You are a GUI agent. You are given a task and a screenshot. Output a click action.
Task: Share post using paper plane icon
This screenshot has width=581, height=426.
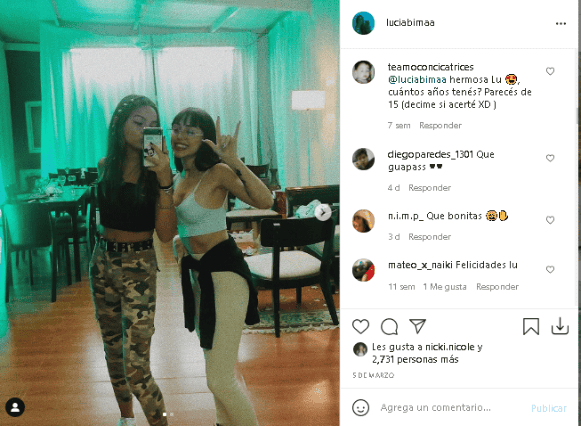[x=418, y=326]
